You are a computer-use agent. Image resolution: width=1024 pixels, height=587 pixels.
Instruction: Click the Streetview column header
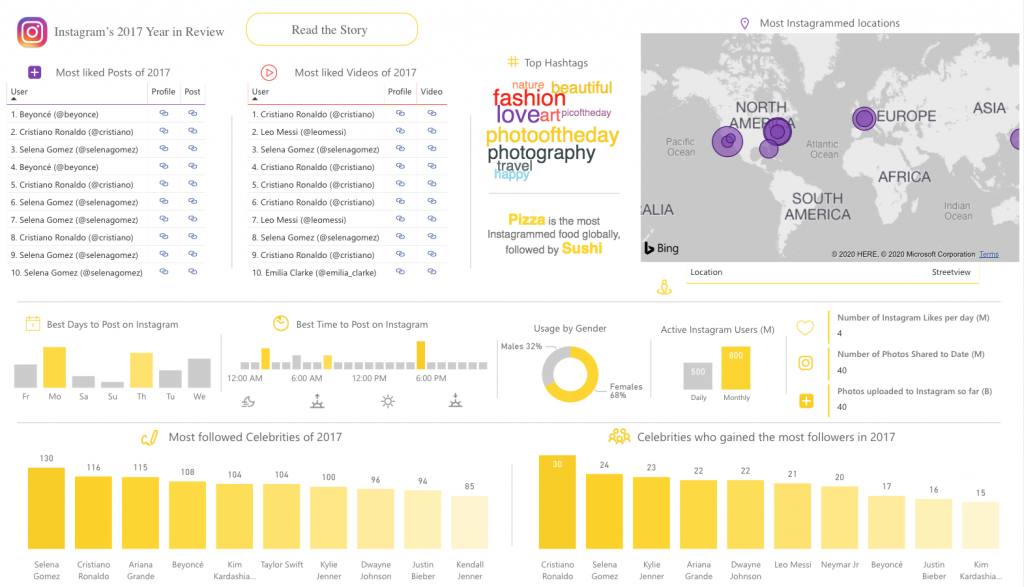(951, 272)
